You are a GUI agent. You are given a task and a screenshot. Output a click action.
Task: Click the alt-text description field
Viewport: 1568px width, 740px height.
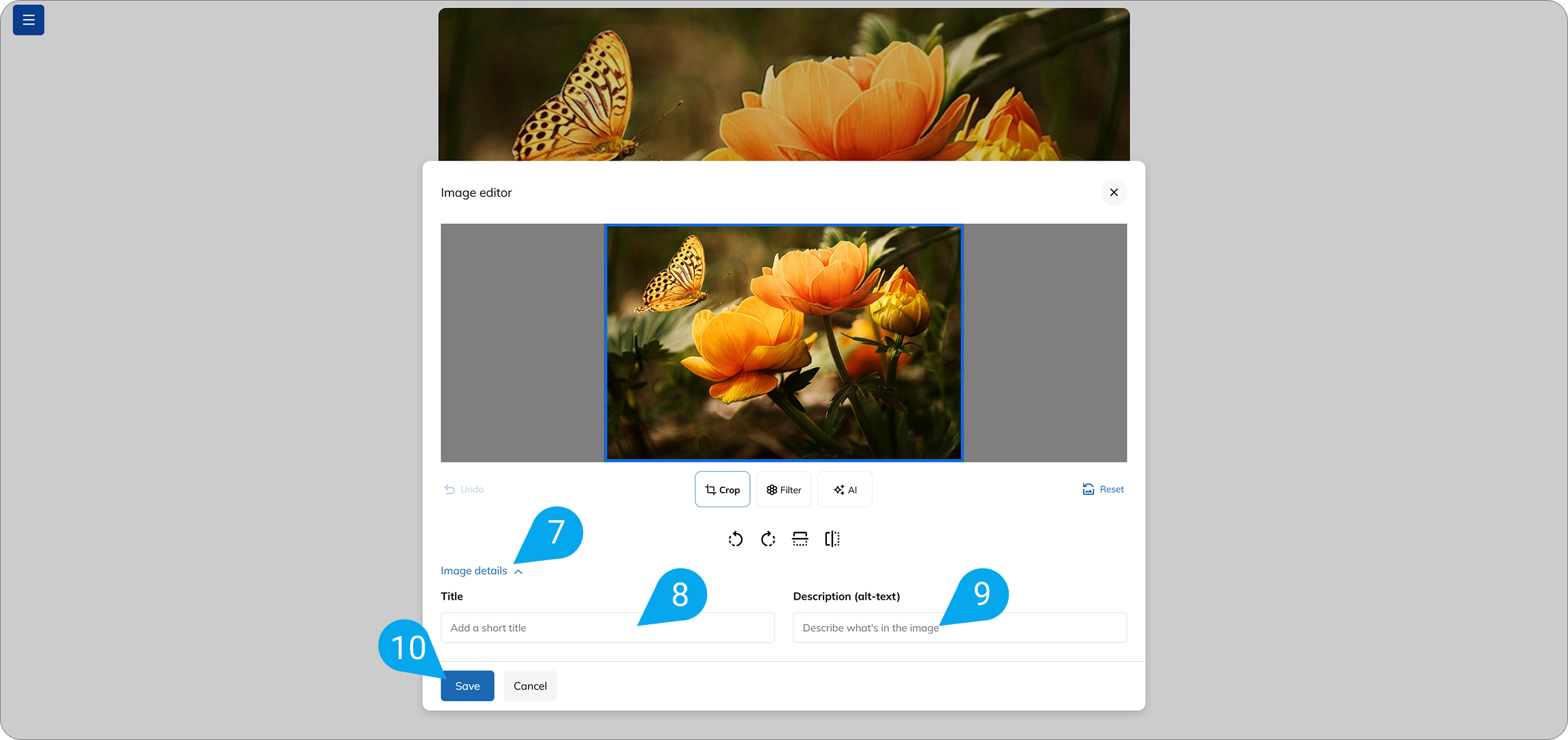pos(958,627)
